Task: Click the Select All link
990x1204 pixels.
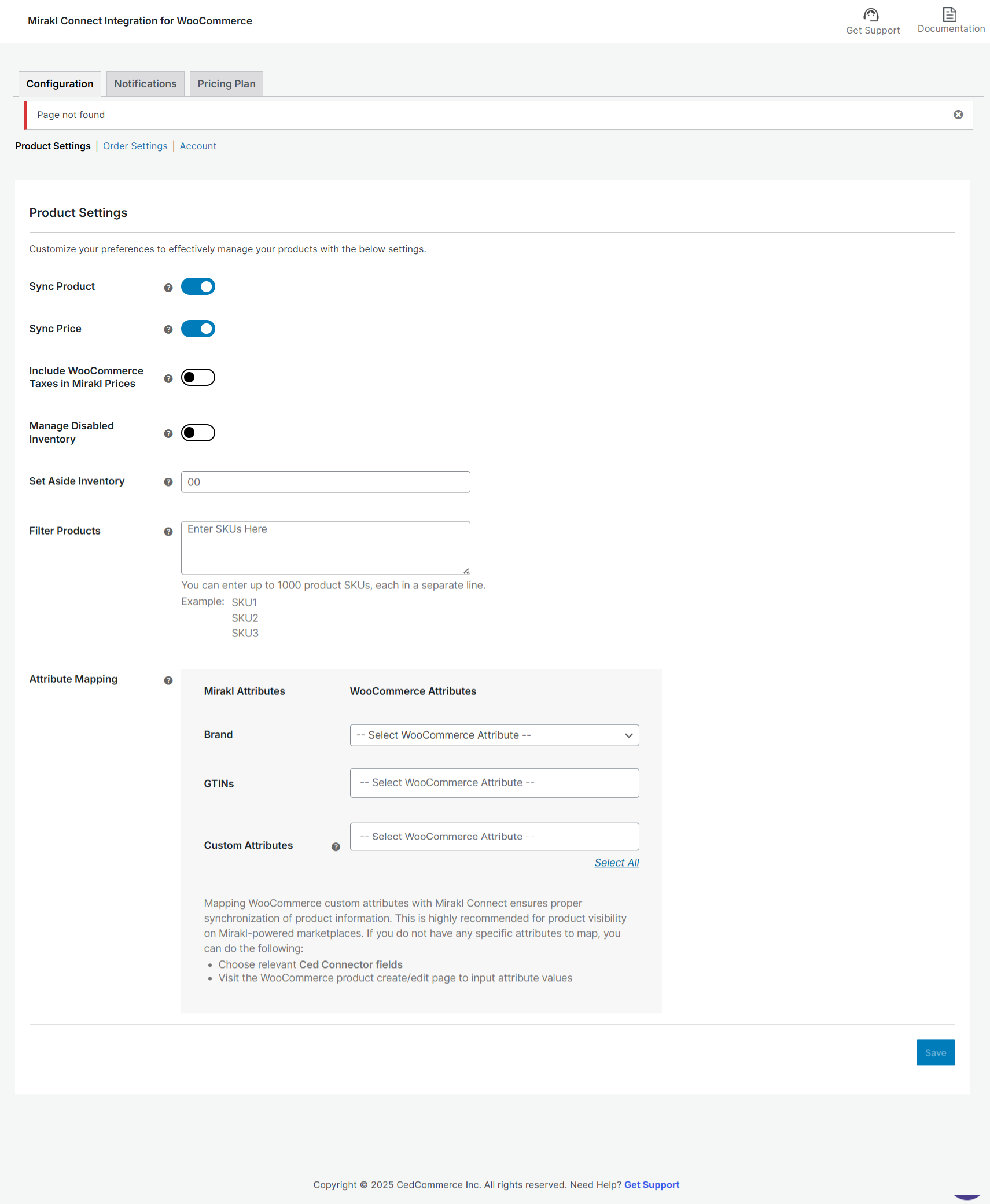Action: (x=616, y=863)
